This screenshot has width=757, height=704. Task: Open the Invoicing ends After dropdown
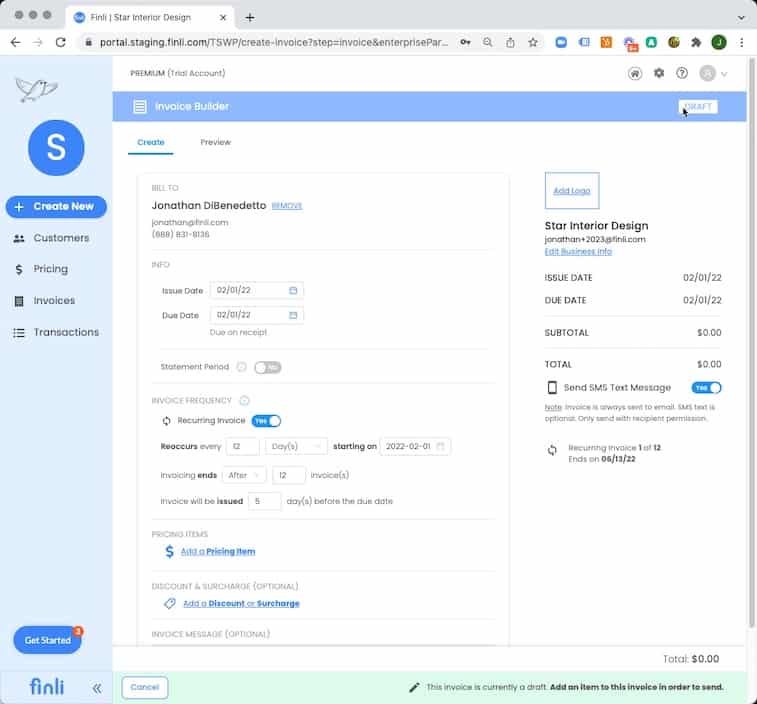(243, 475)
